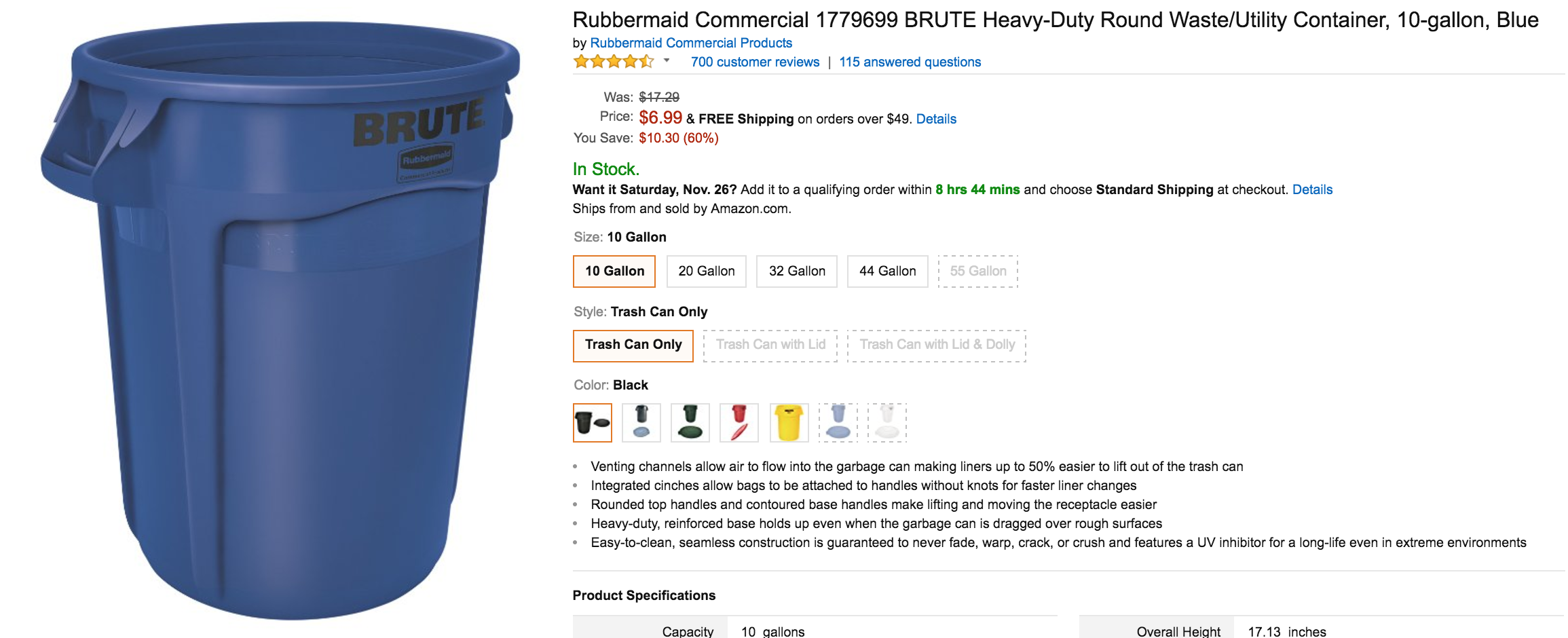View the 115 answered questions
This screenshot has height=638, width=1568.
coord(910,62)
